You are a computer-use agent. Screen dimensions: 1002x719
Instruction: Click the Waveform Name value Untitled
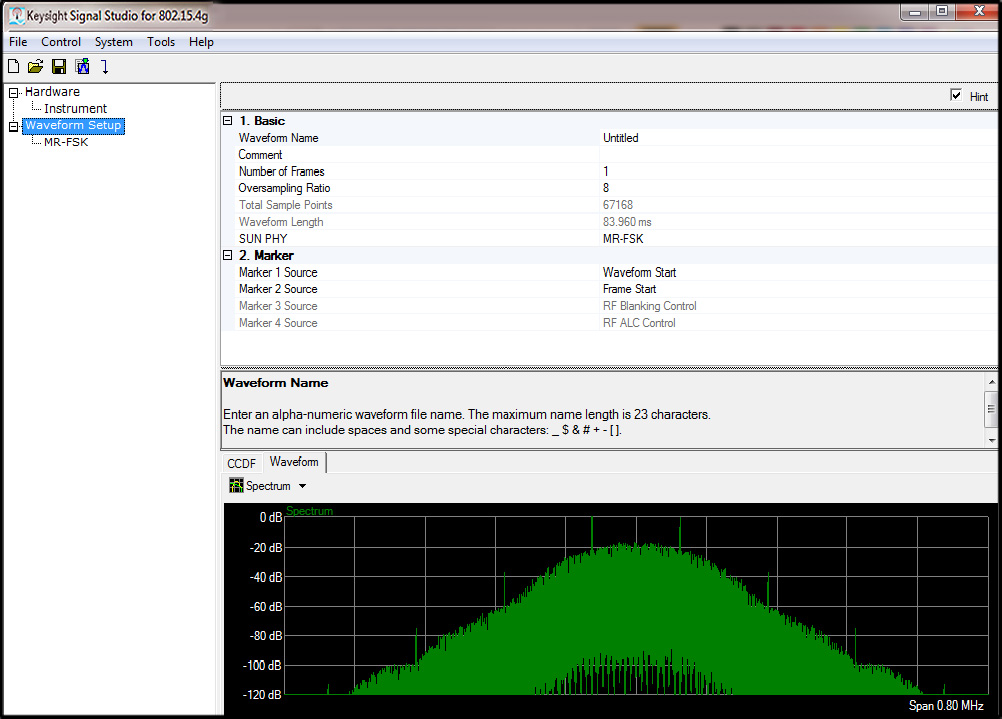point(620,138)
